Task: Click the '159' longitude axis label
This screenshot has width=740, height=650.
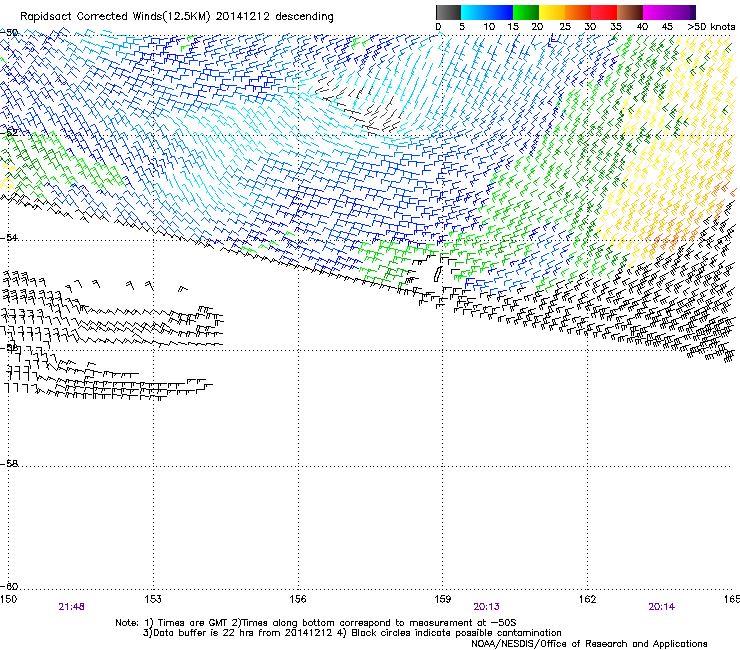Action: (x=442, y=599)
